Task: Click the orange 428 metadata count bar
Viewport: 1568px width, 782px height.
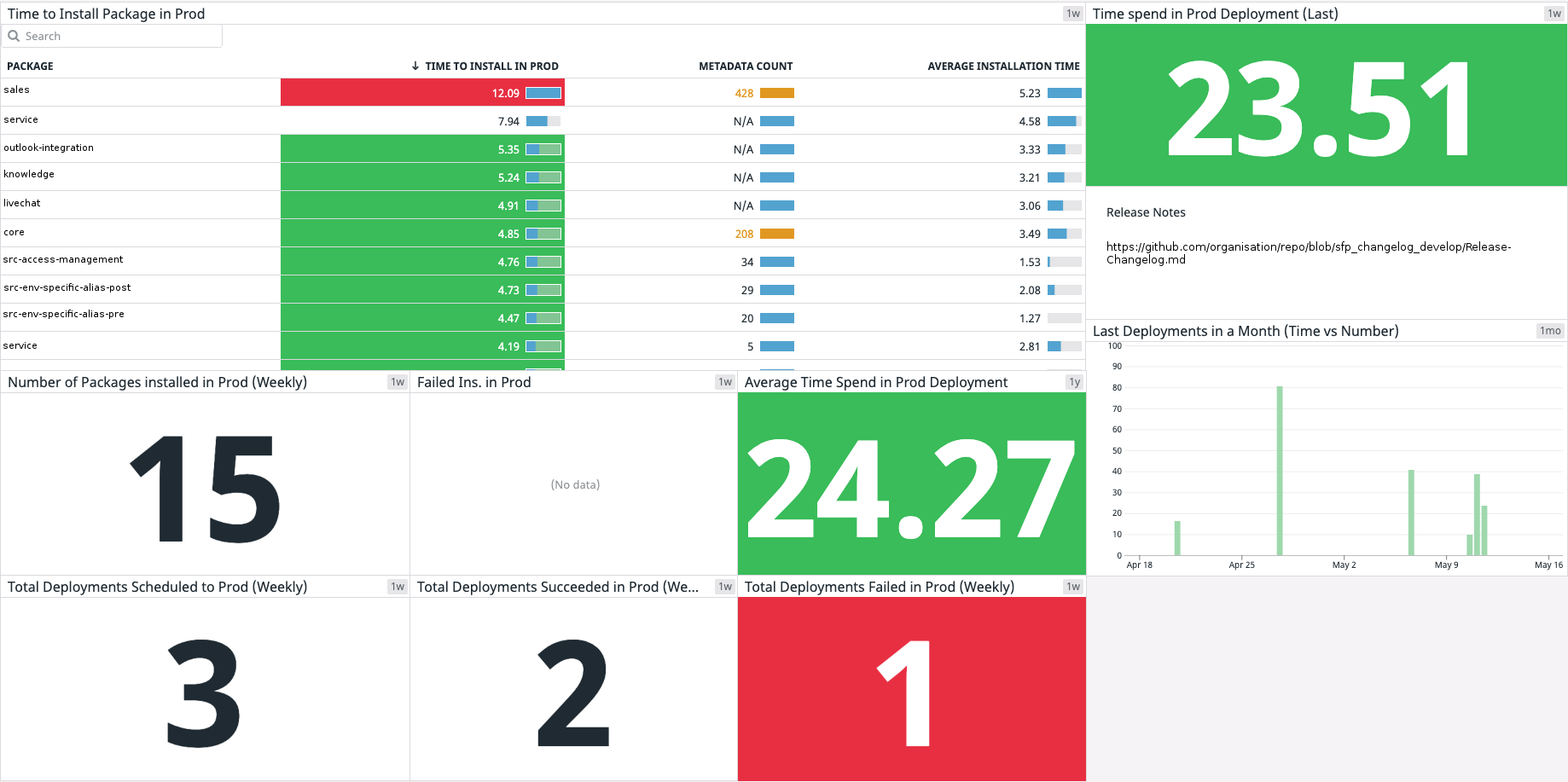Action: click(776, 93)
